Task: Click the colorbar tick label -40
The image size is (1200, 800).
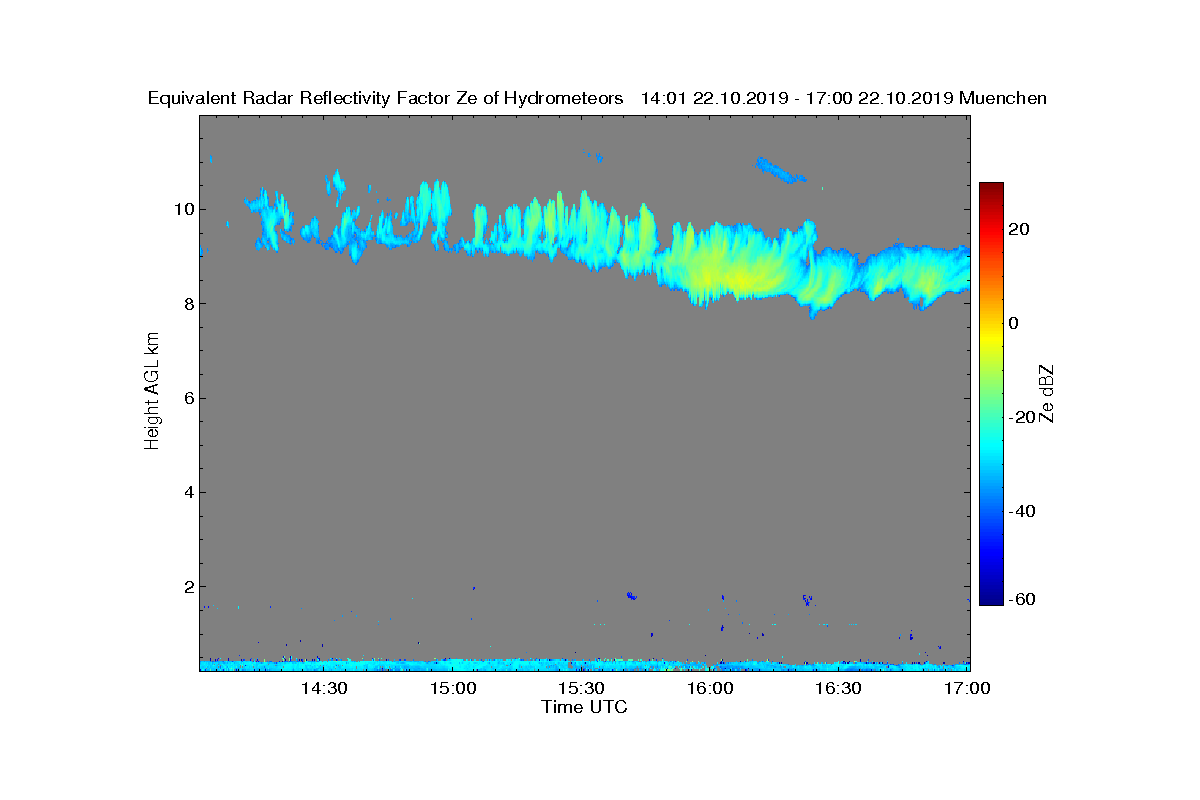Action: pos(1020,511)
